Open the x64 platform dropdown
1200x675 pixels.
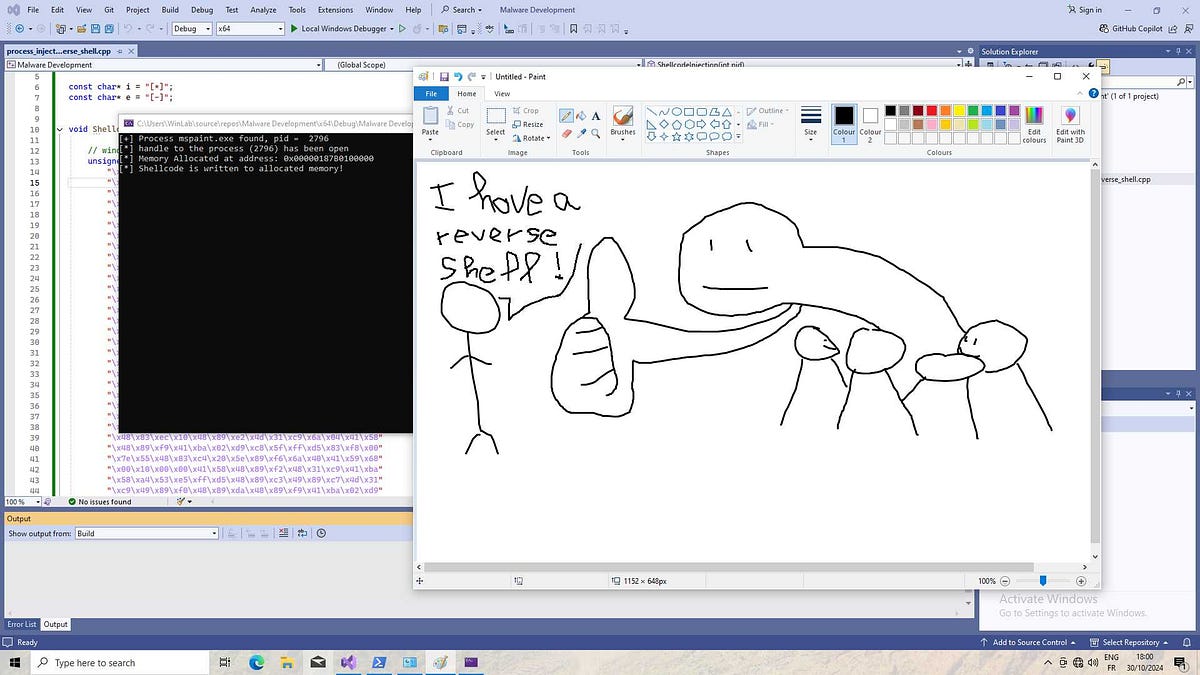point(250,29)
